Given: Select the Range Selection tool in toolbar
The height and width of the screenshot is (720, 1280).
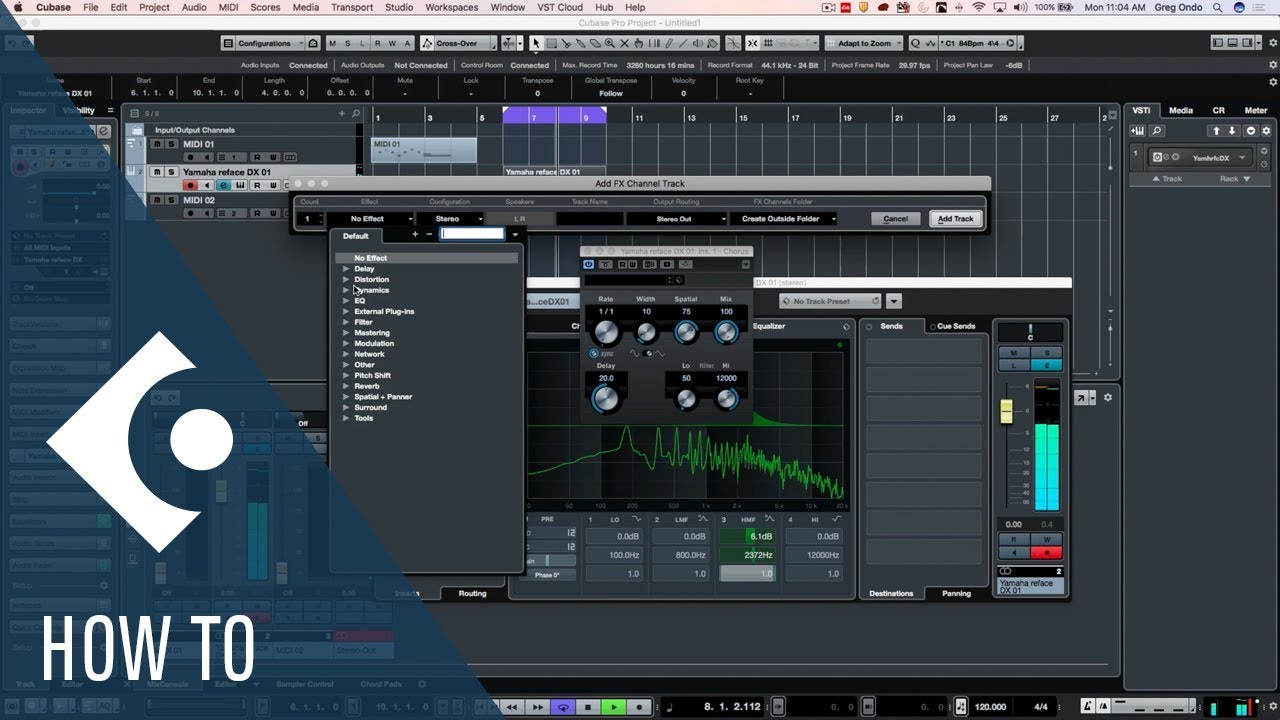Looking at the screenshot, I should coord(550,43).
